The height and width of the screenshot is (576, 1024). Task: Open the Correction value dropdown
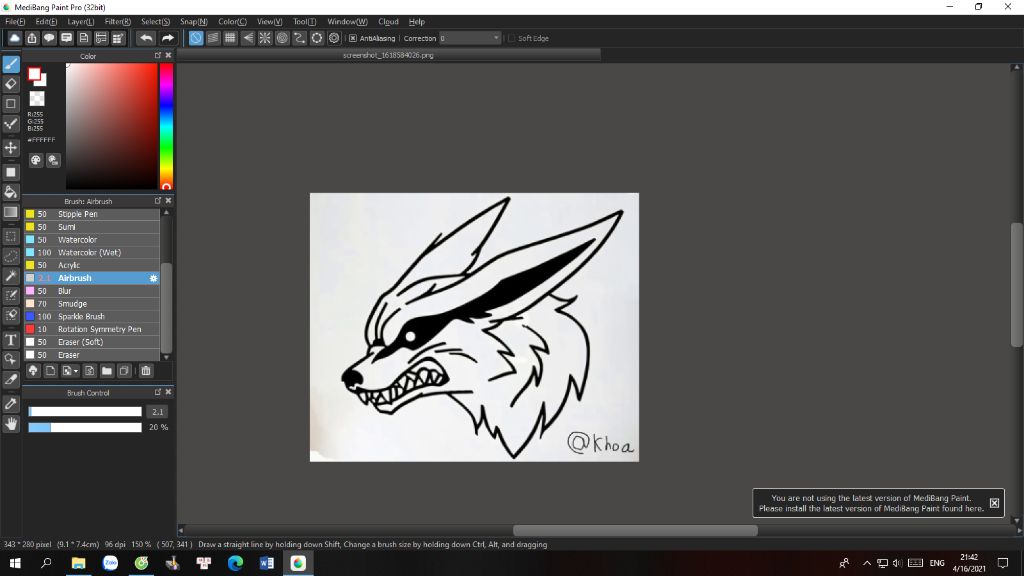pyautogui.click(x=496, y=38)
